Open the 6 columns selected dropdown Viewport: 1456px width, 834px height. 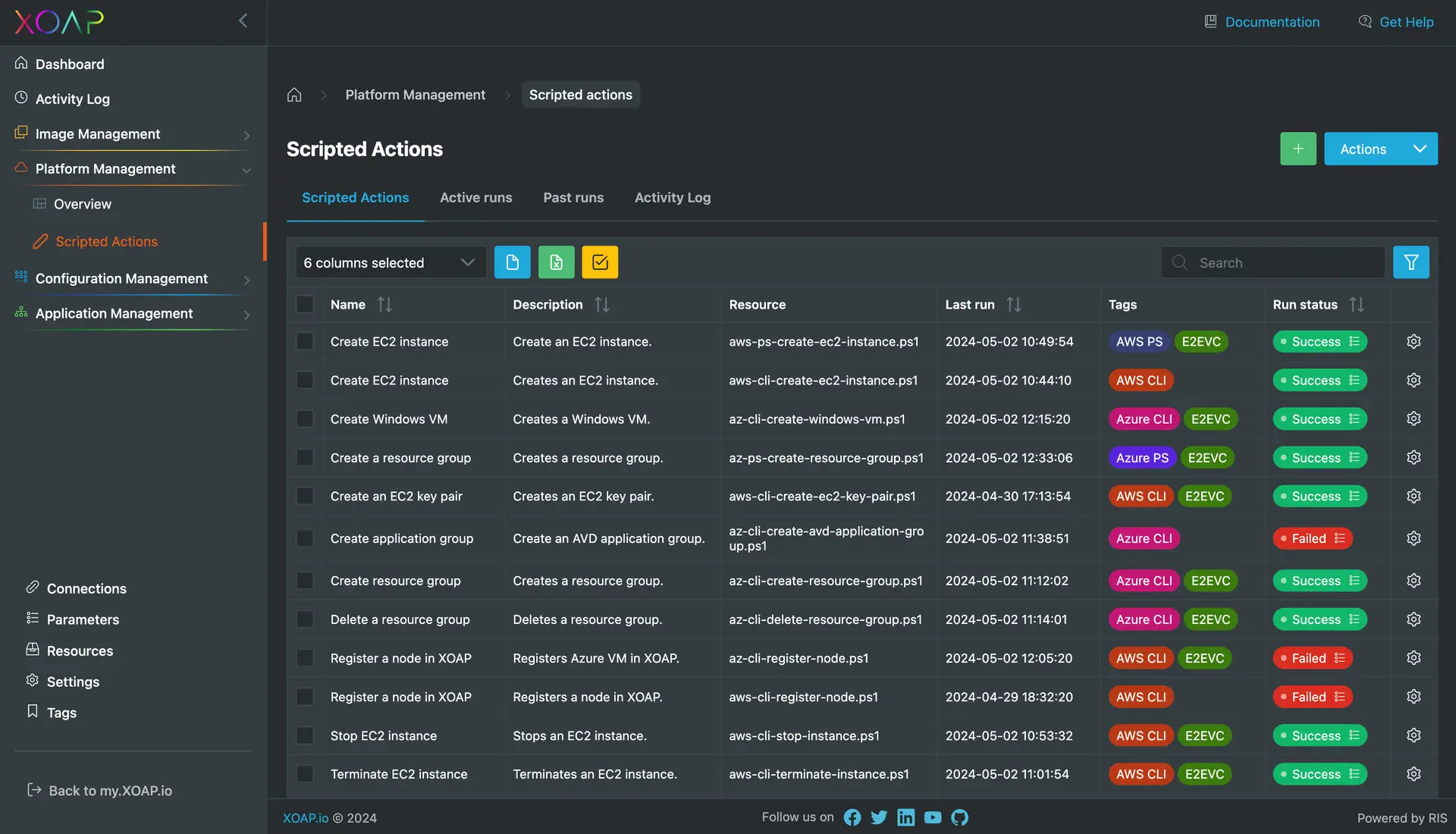(x=390, y=262)
